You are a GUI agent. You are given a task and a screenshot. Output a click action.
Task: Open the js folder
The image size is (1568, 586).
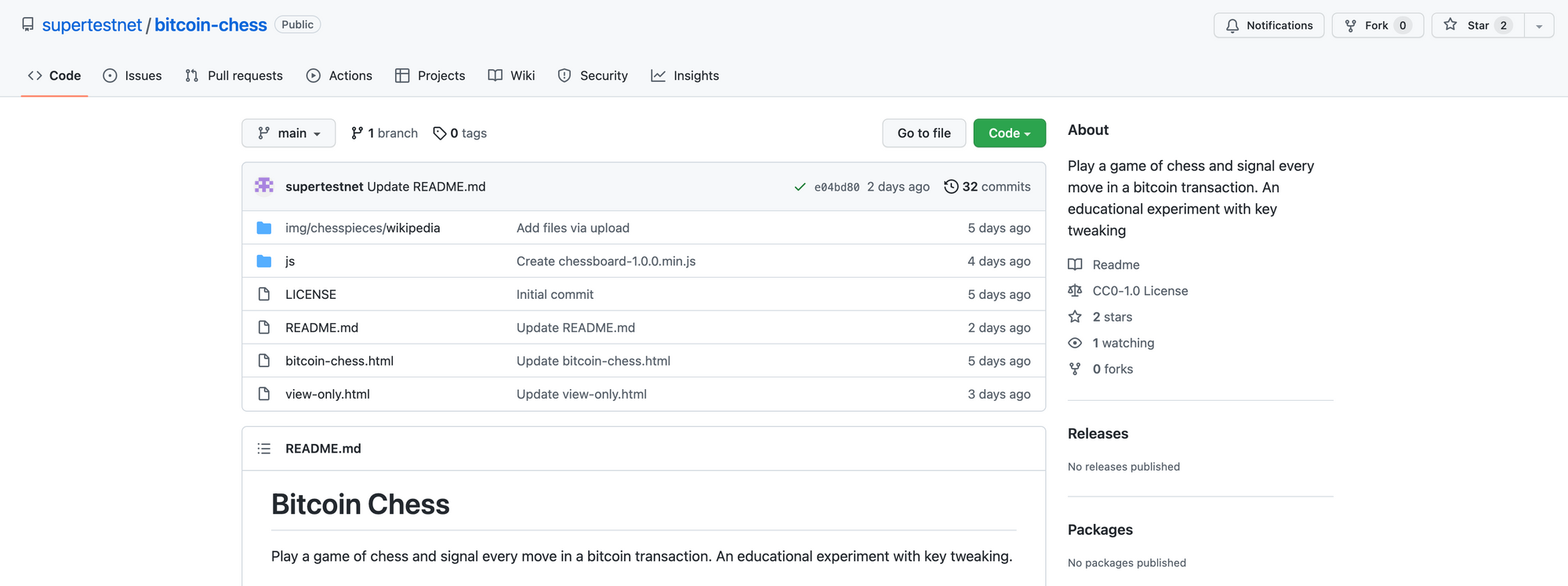click(290, 261)
